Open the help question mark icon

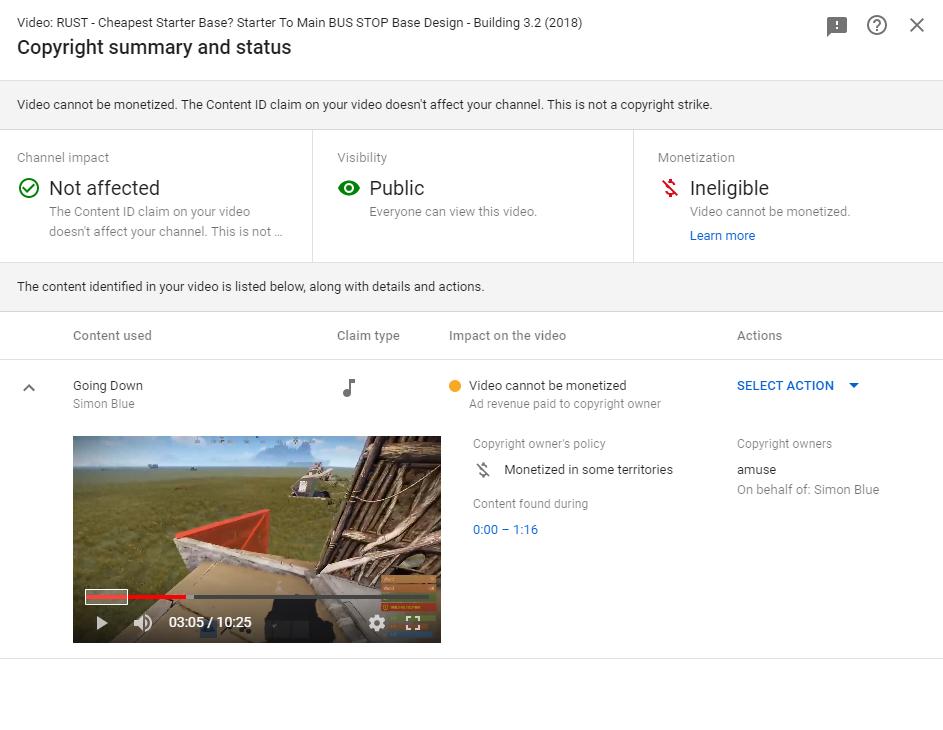876,25
